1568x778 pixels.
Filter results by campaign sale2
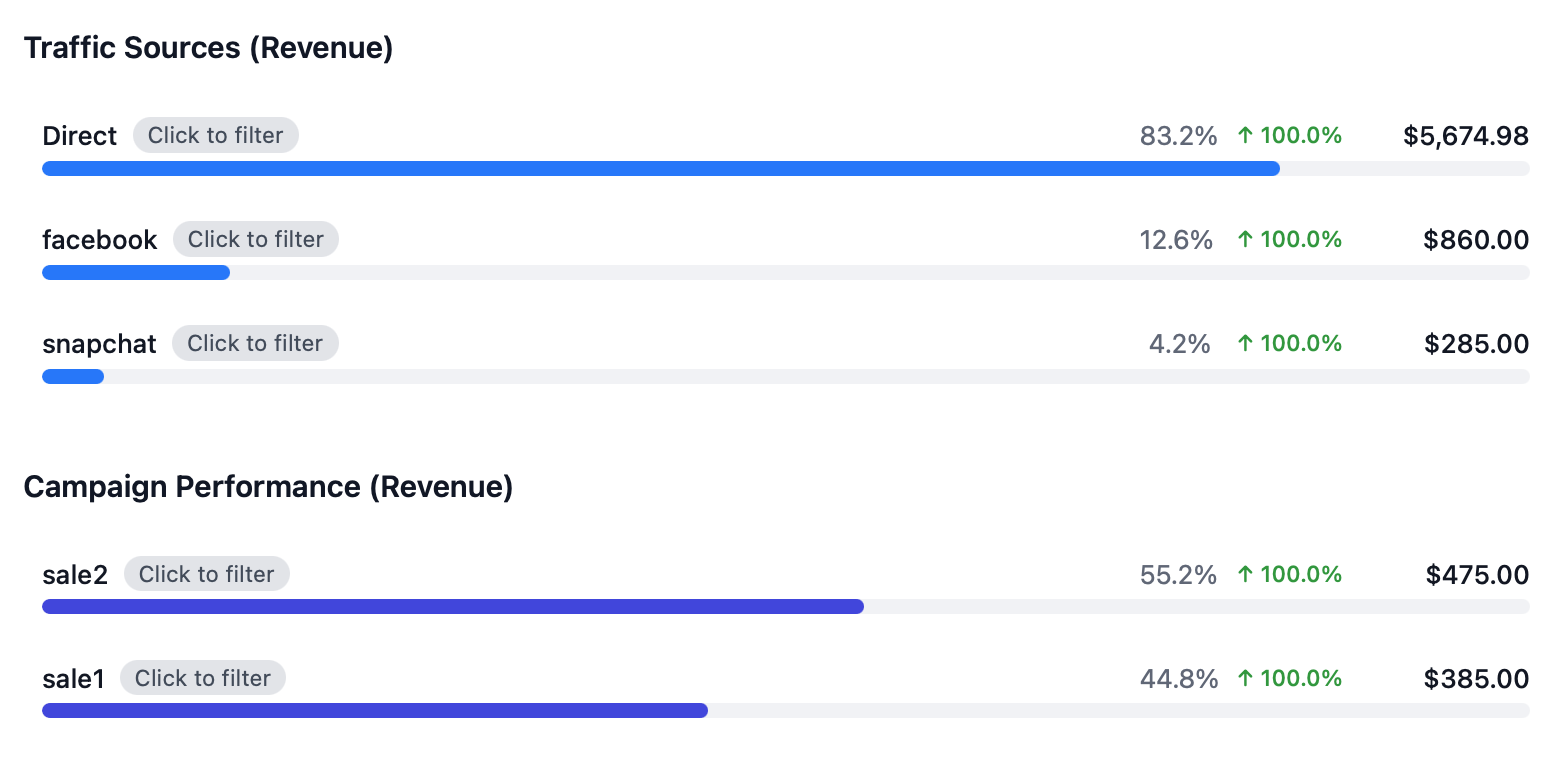(206, 574)
